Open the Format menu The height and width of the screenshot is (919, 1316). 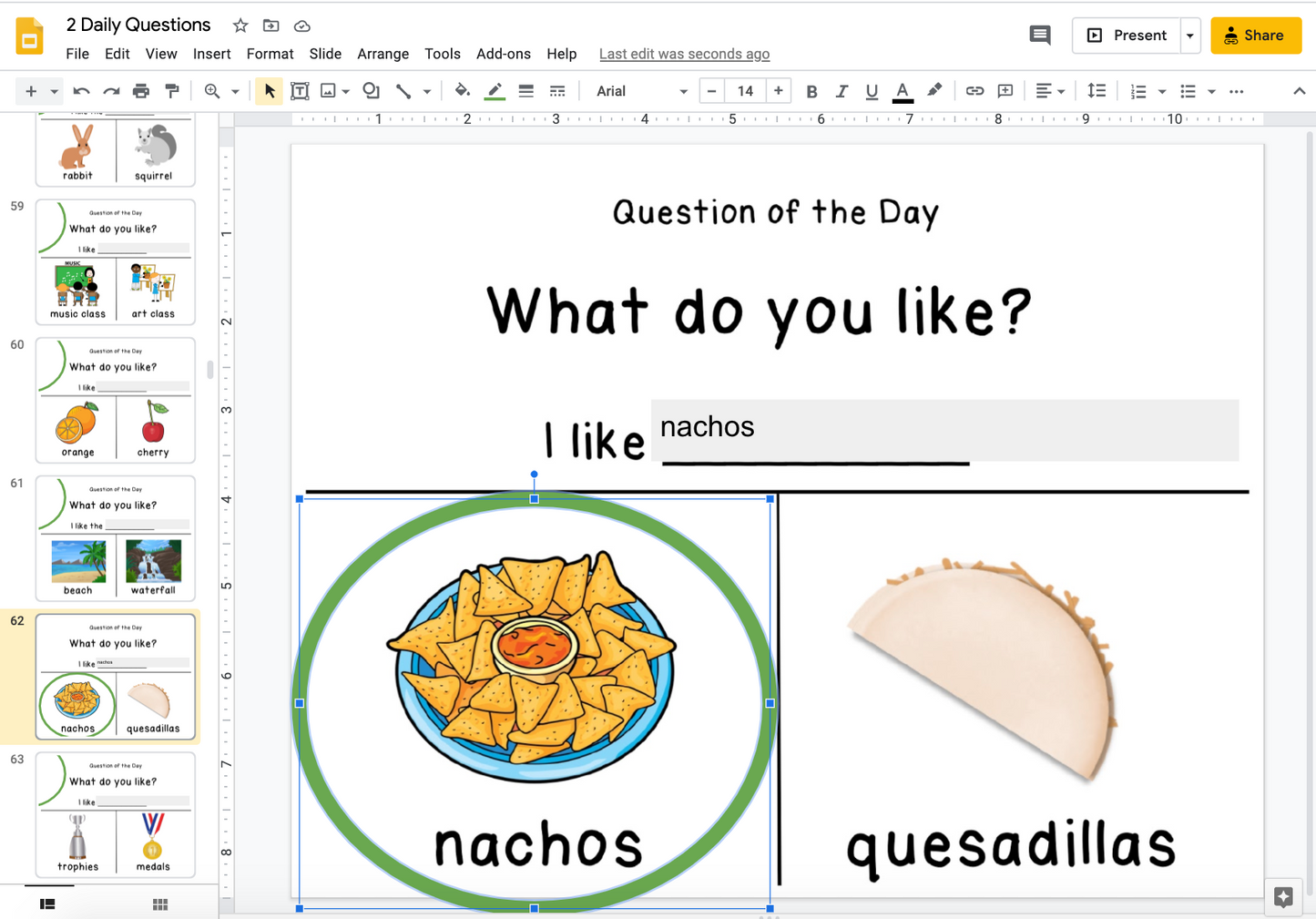click(270, 54)
